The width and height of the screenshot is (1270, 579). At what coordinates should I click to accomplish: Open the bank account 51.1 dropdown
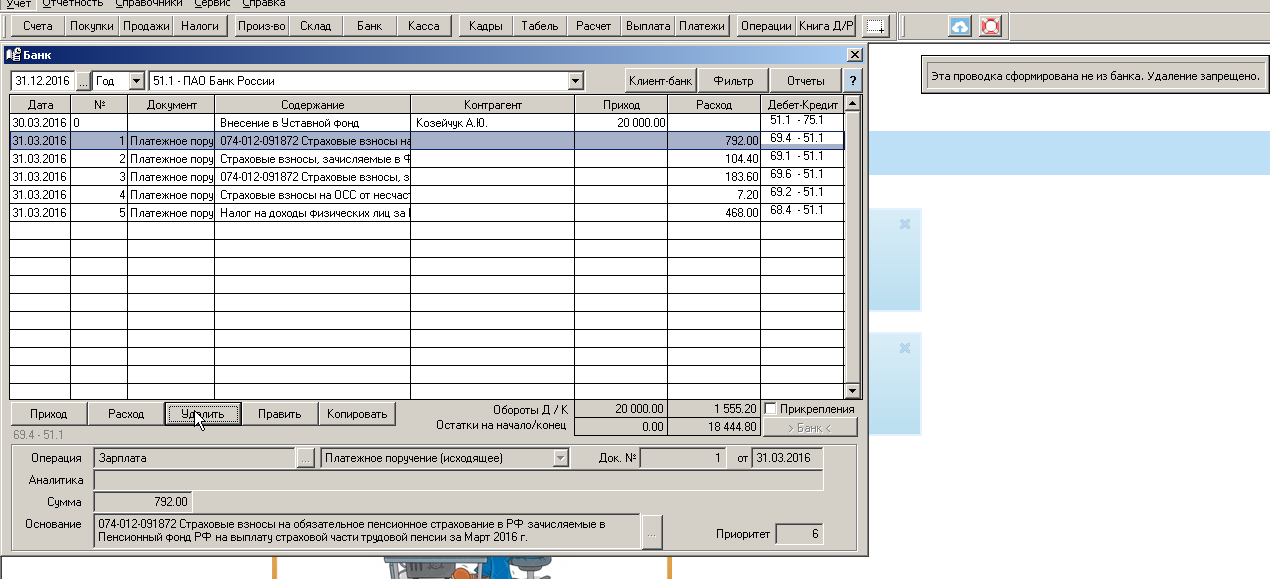pyautogui.click(x=575, y=81)
